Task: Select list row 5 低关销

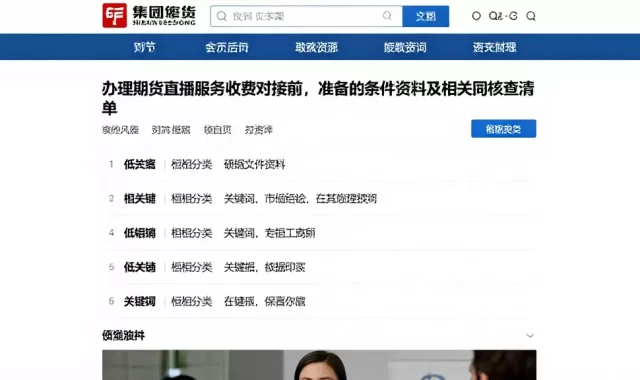Action: [x=318, y=267]
